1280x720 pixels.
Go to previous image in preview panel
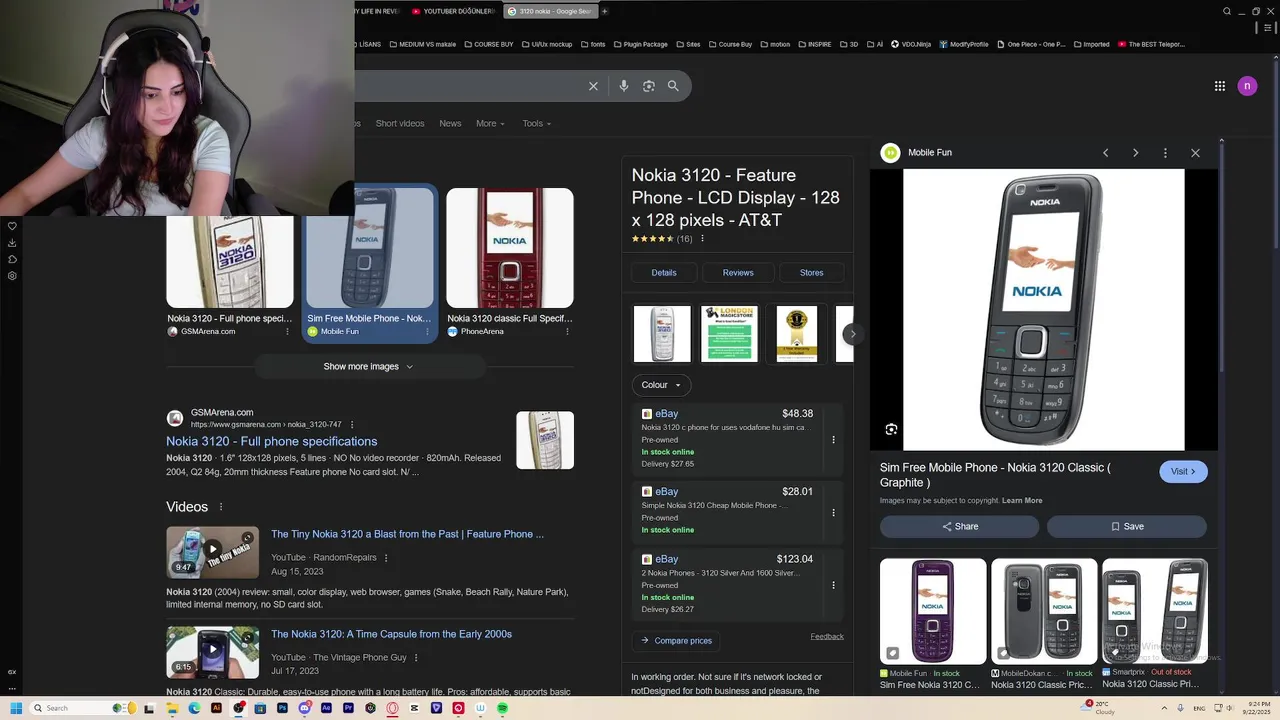(x=1105, y=153)
